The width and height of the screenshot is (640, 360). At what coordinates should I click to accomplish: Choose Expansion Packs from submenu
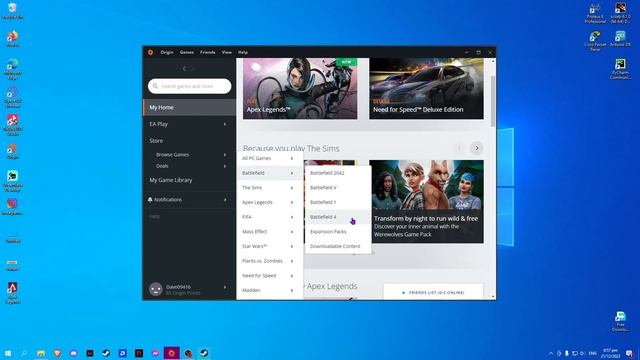[x=338, y=231]
